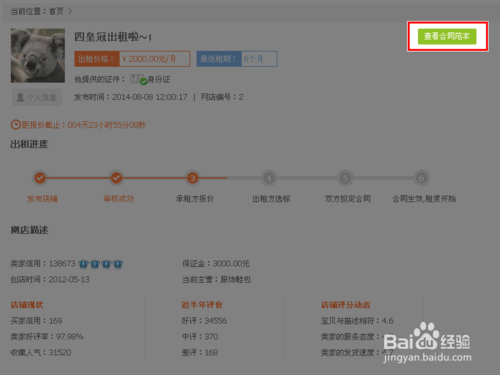Click the publish time 2014-08-08 12:00:17

click(x=150, y=97)
